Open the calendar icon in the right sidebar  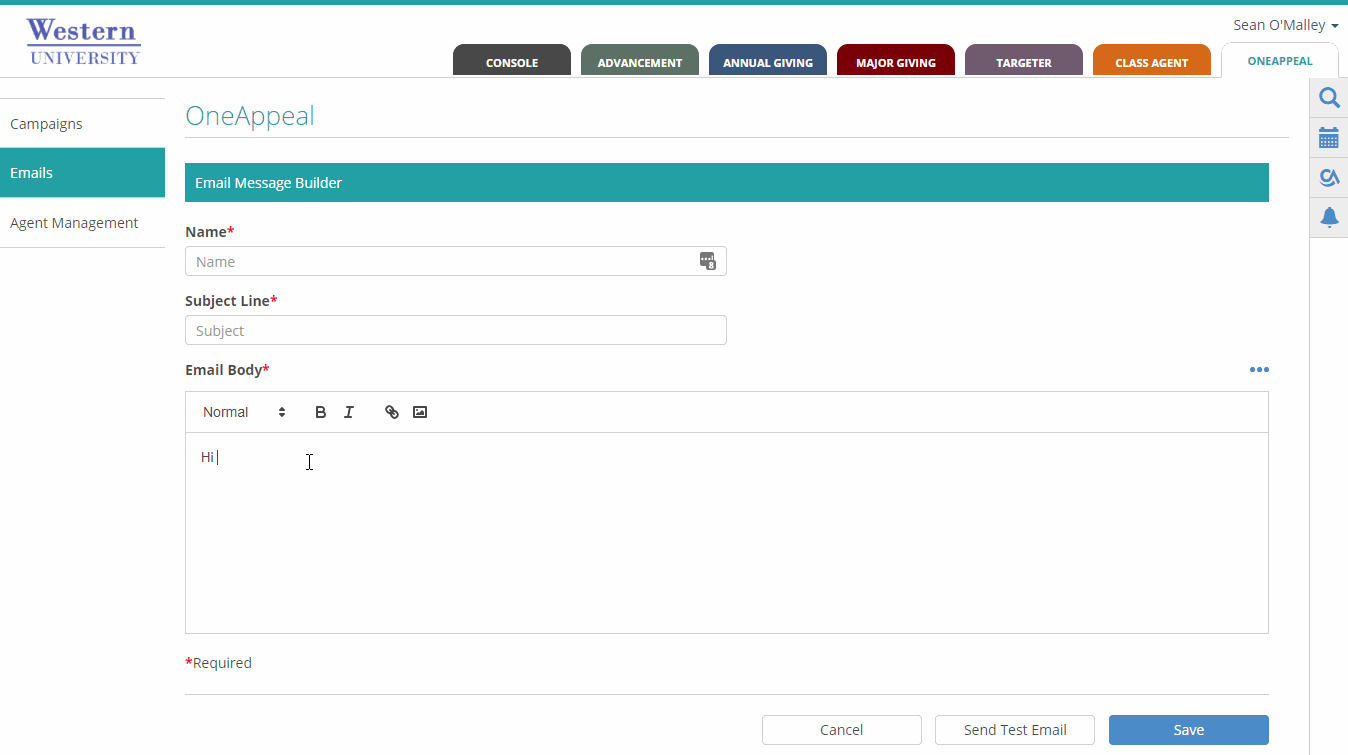[1328, 137]
